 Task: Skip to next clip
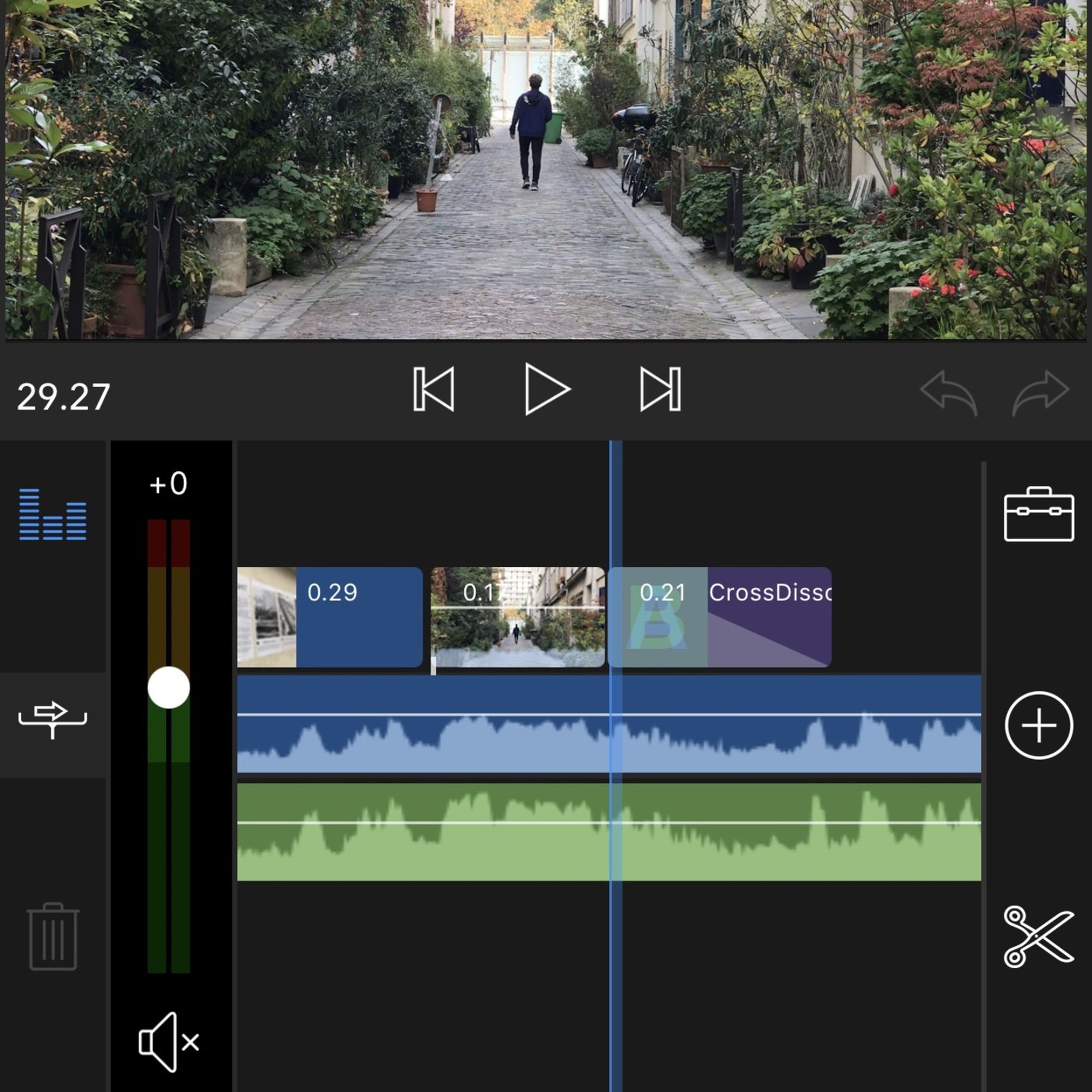pos(660,389)
